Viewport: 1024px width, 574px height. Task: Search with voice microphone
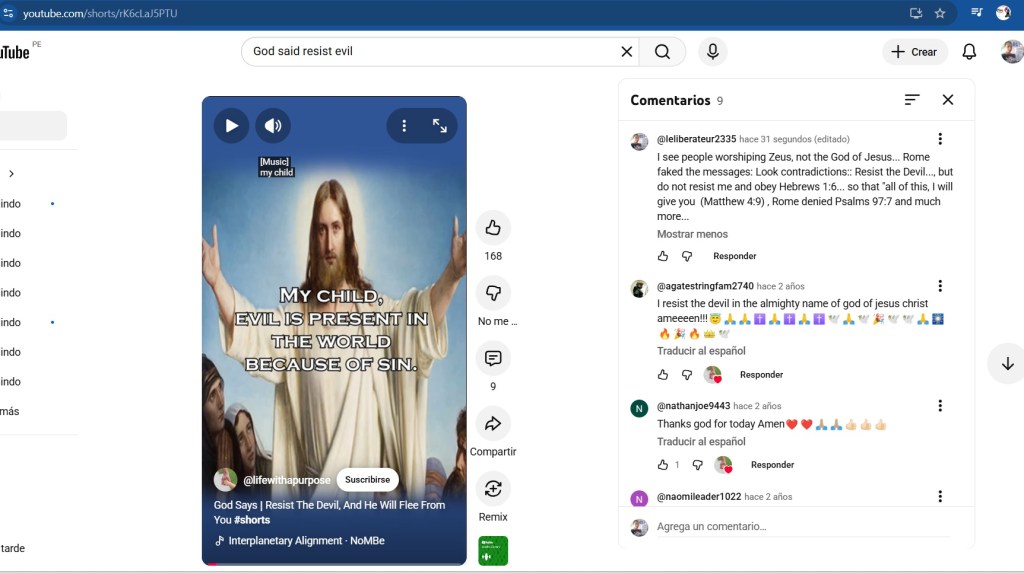712,52
